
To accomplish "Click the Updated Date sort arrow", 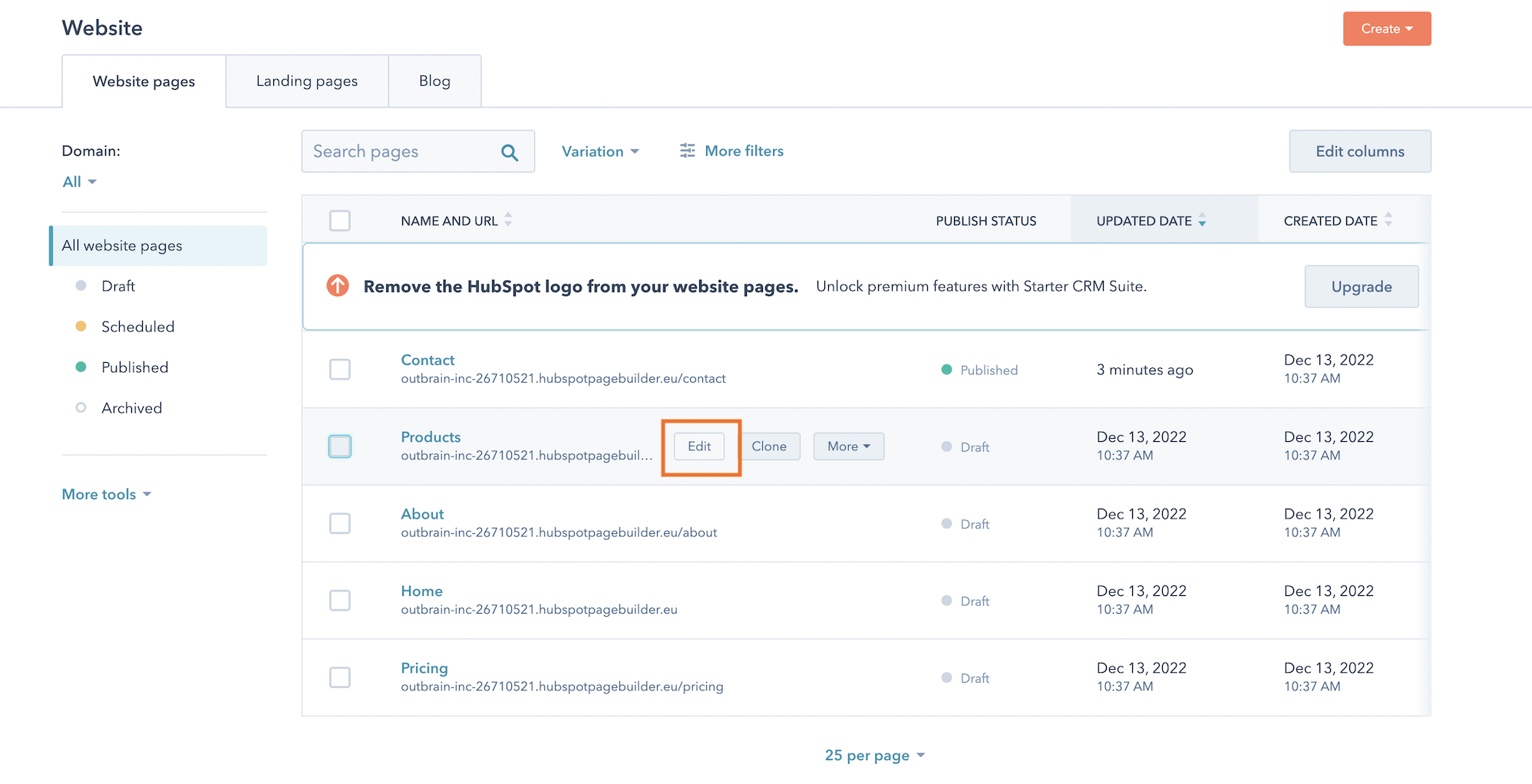I will 1202,221.
